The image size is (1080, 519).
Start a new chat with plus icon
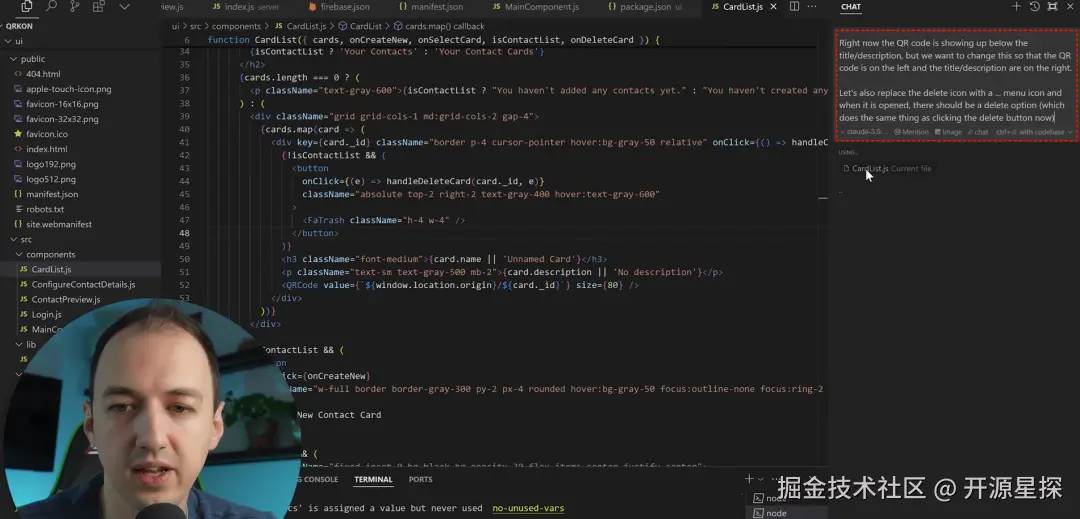coord(1016,7)
